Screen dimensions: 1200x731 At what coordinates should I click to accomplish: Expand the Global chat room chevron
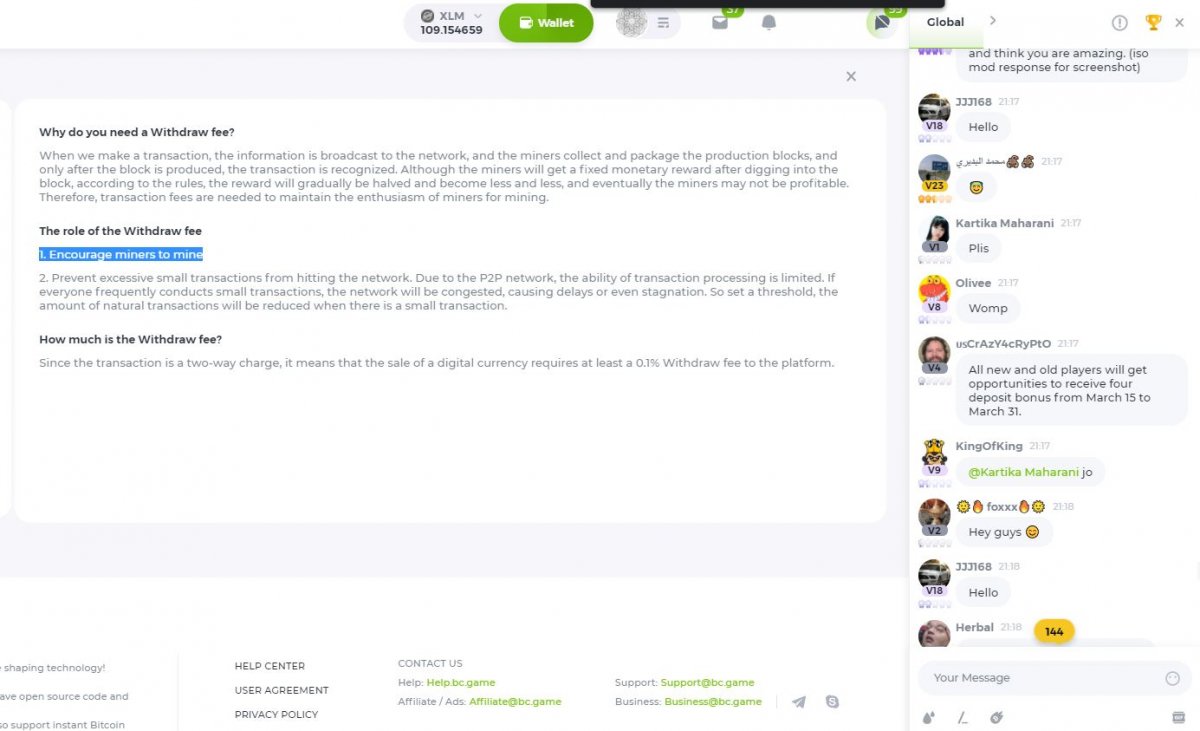coord(993,21)
